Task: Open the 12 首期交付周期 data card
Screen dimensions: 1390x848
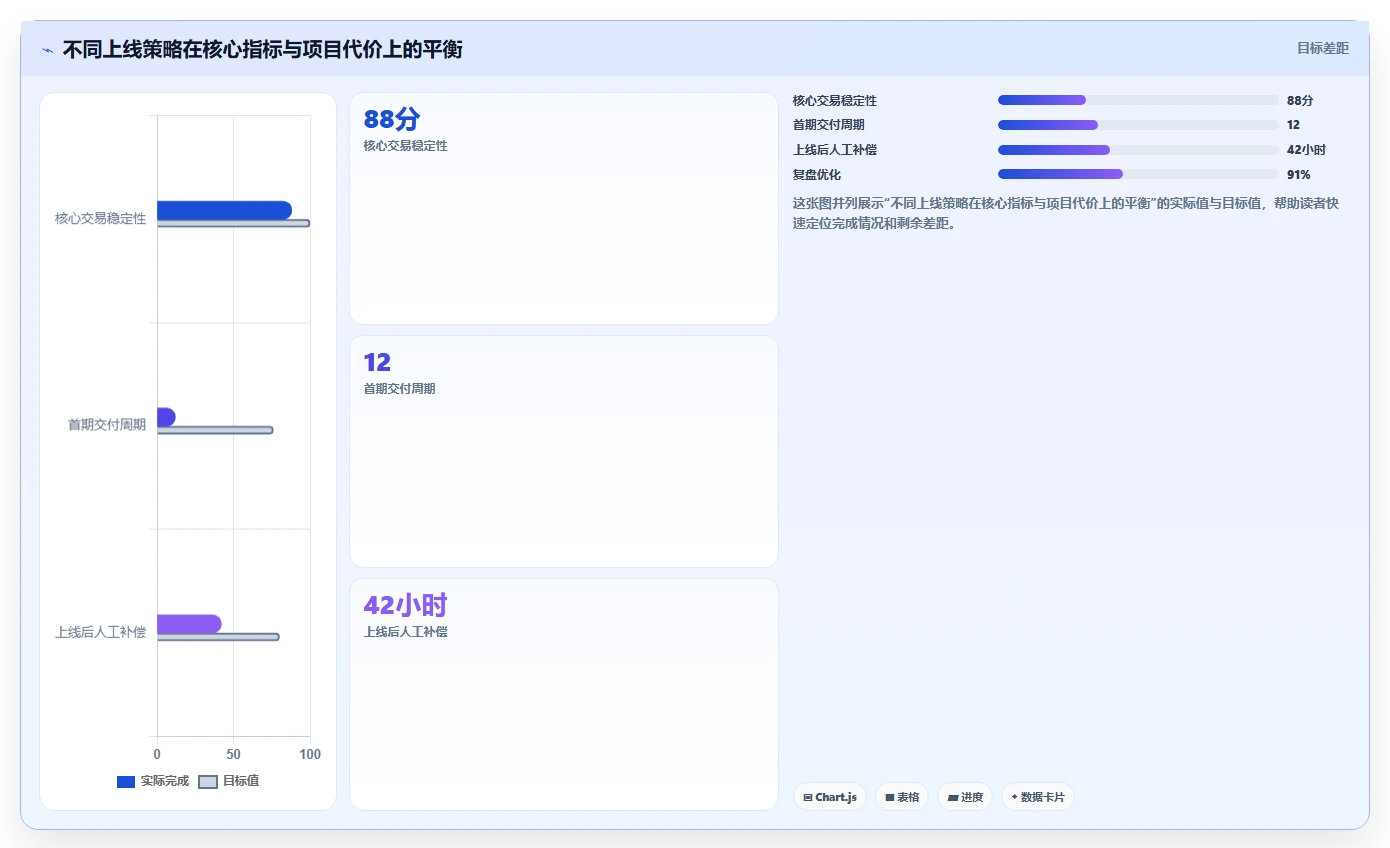Action: coord(564,451)
